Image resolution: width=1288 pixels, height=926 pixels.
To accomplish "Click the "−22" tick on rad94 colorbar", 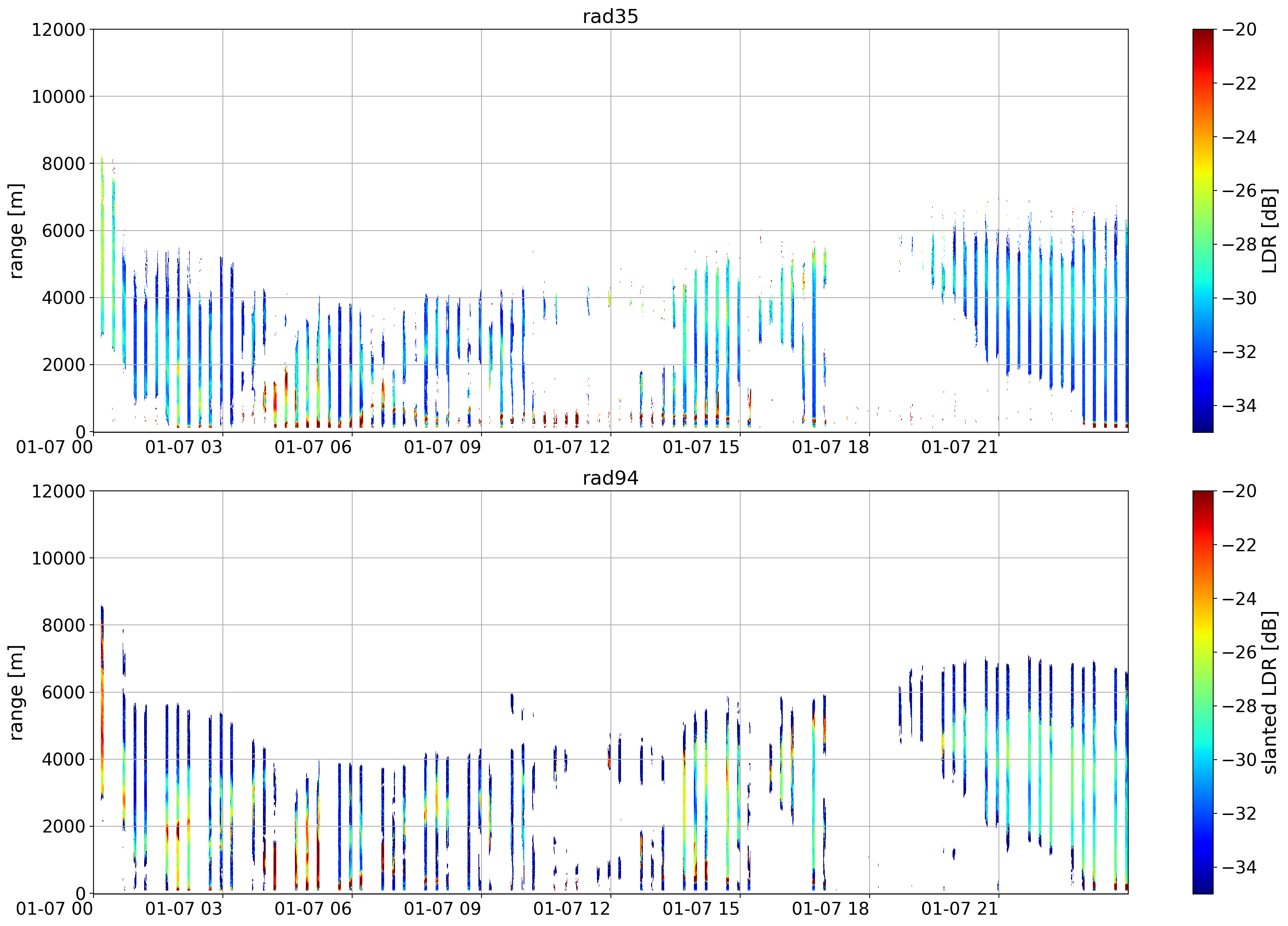I will pyautogui.click(x=1239, y=545).
